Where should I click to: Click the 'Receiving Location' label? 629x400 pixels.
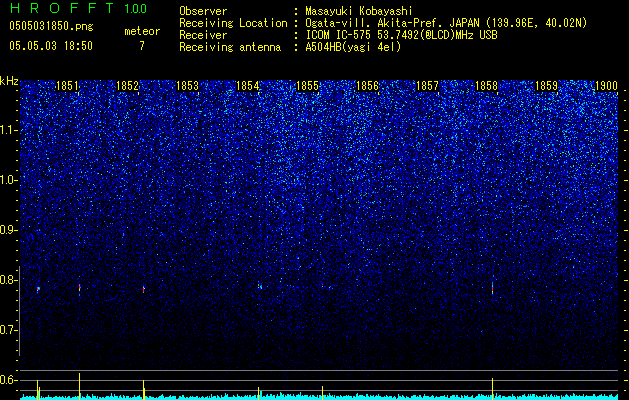click(233, 23)
